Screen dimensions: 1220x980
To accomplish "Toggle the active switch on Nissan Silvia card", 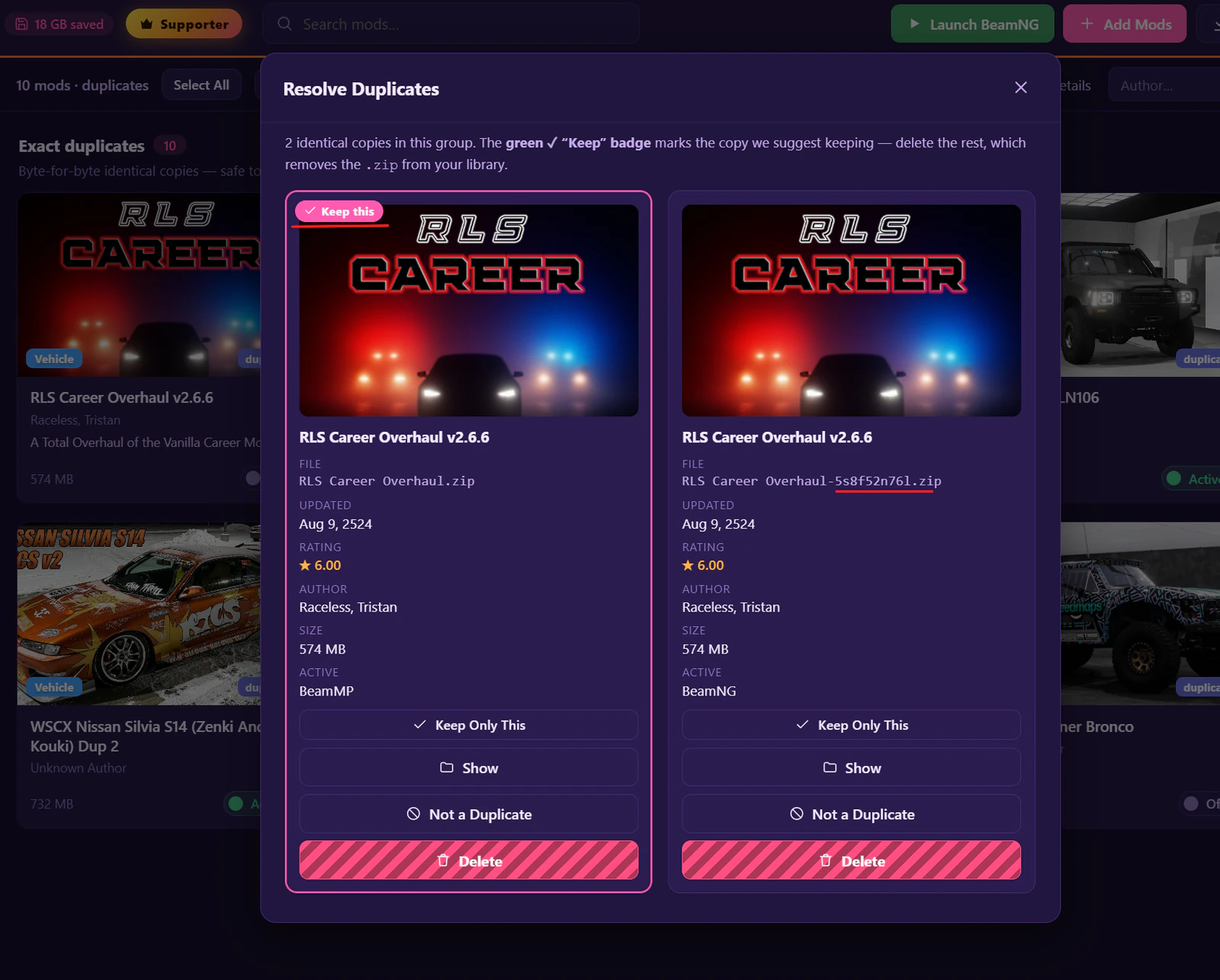I will tap(244, 803).
